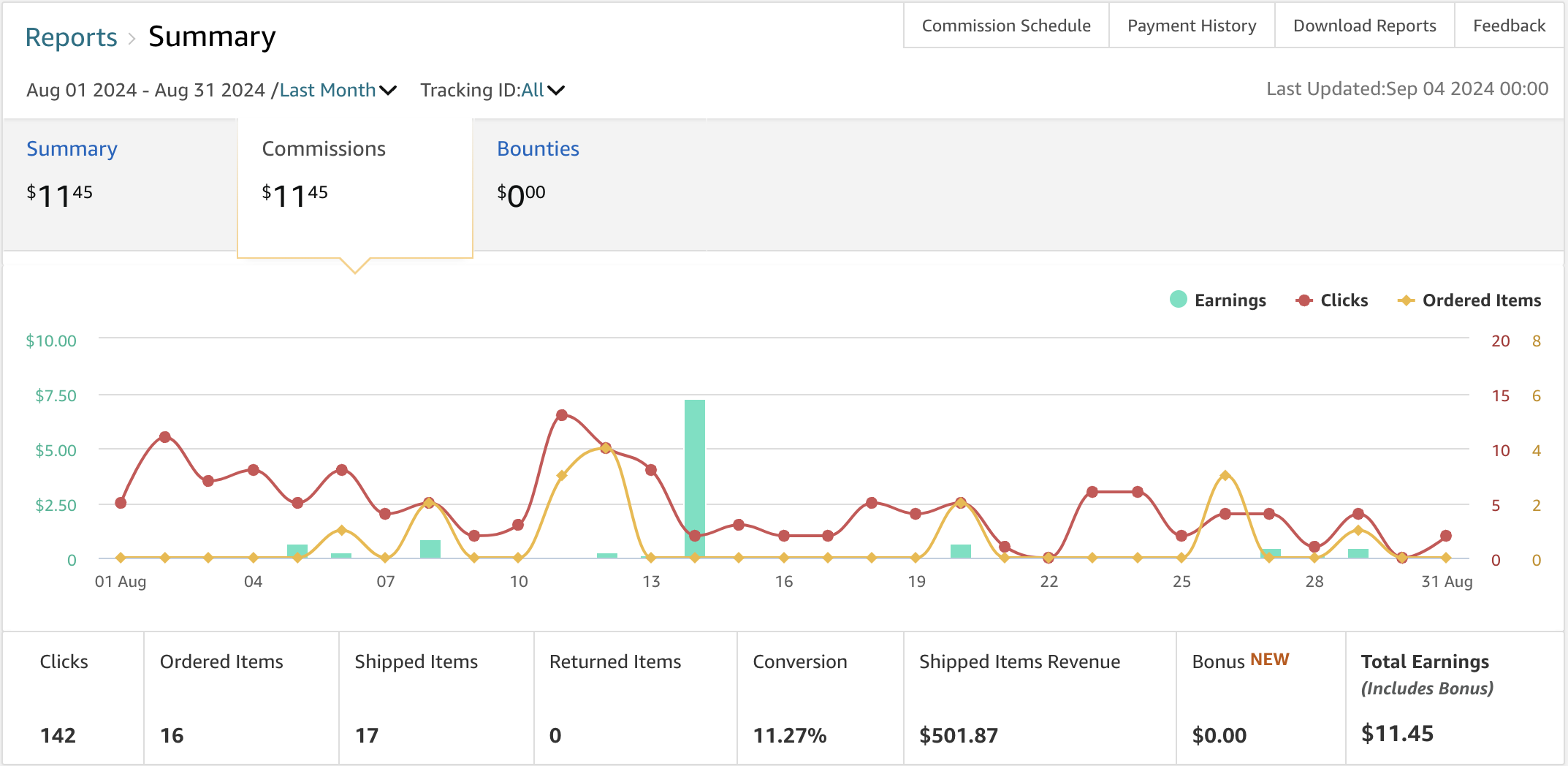This screenshot has height=766, width=1568.
Task: Click the Total Earnings value $11.45
Action: [1397, 734]
